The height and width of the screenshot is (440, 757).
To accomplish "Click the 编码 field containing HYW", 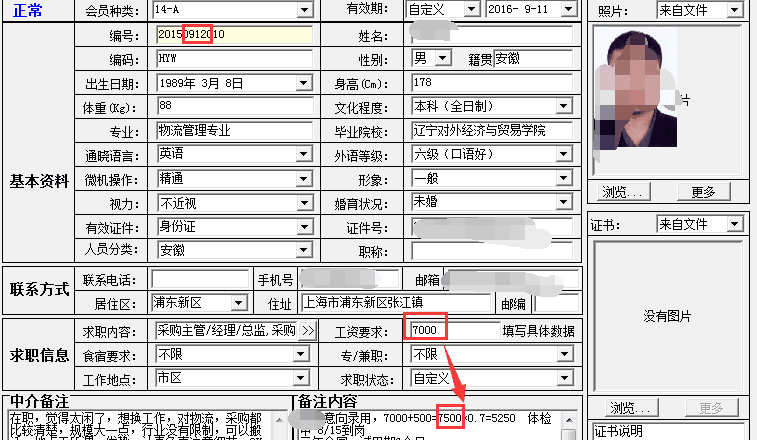I will [235, 59].
